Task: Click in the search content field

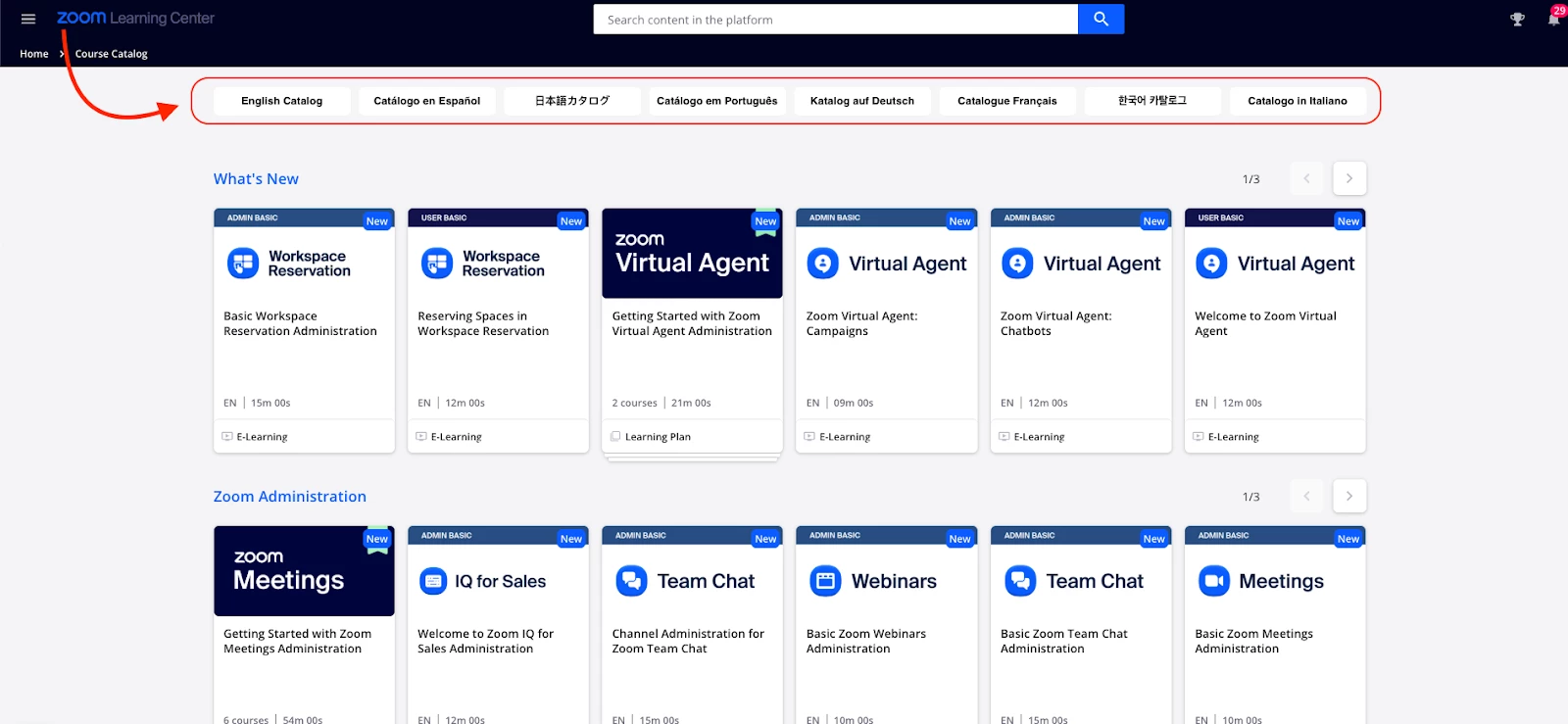Action: coord(836,19)
